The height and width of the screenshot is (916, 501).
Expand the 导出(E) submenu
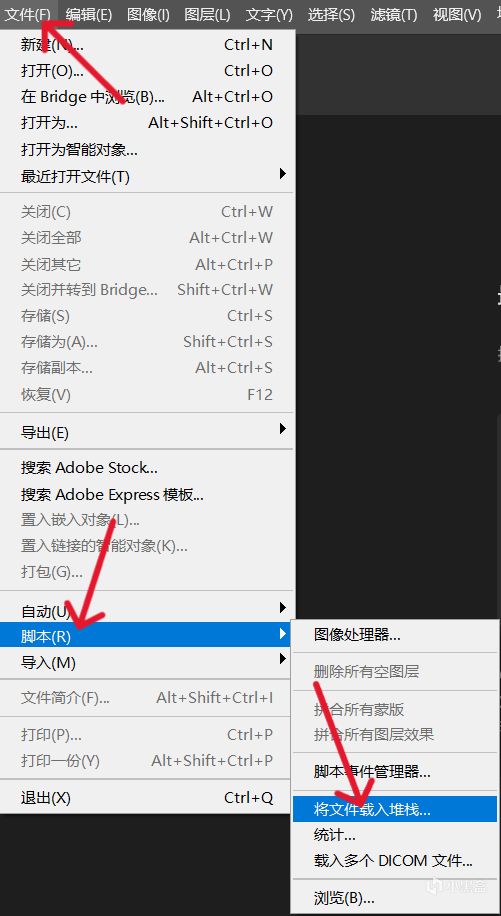147,432
